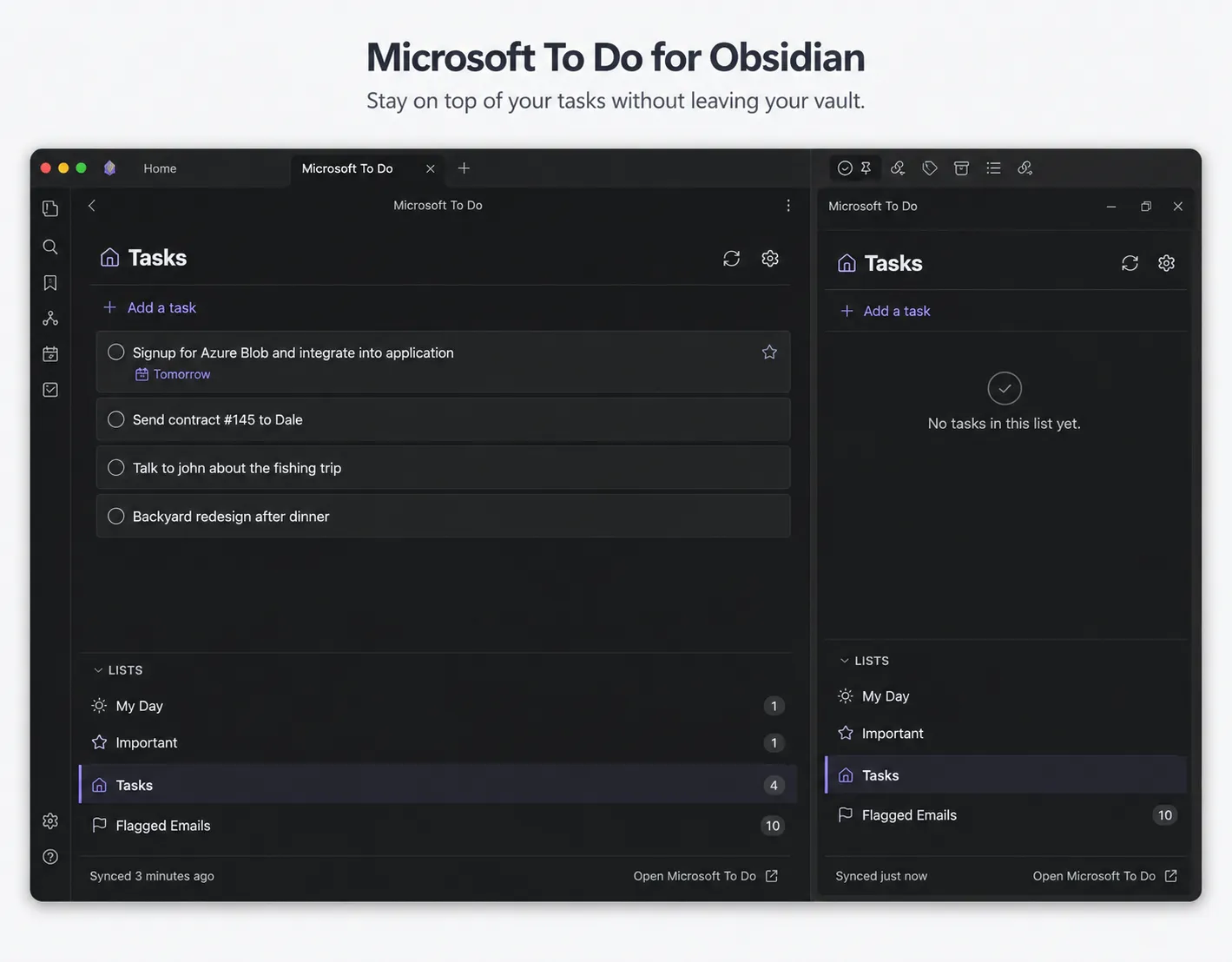Select Tasks in right sidebar lists

1005,775
